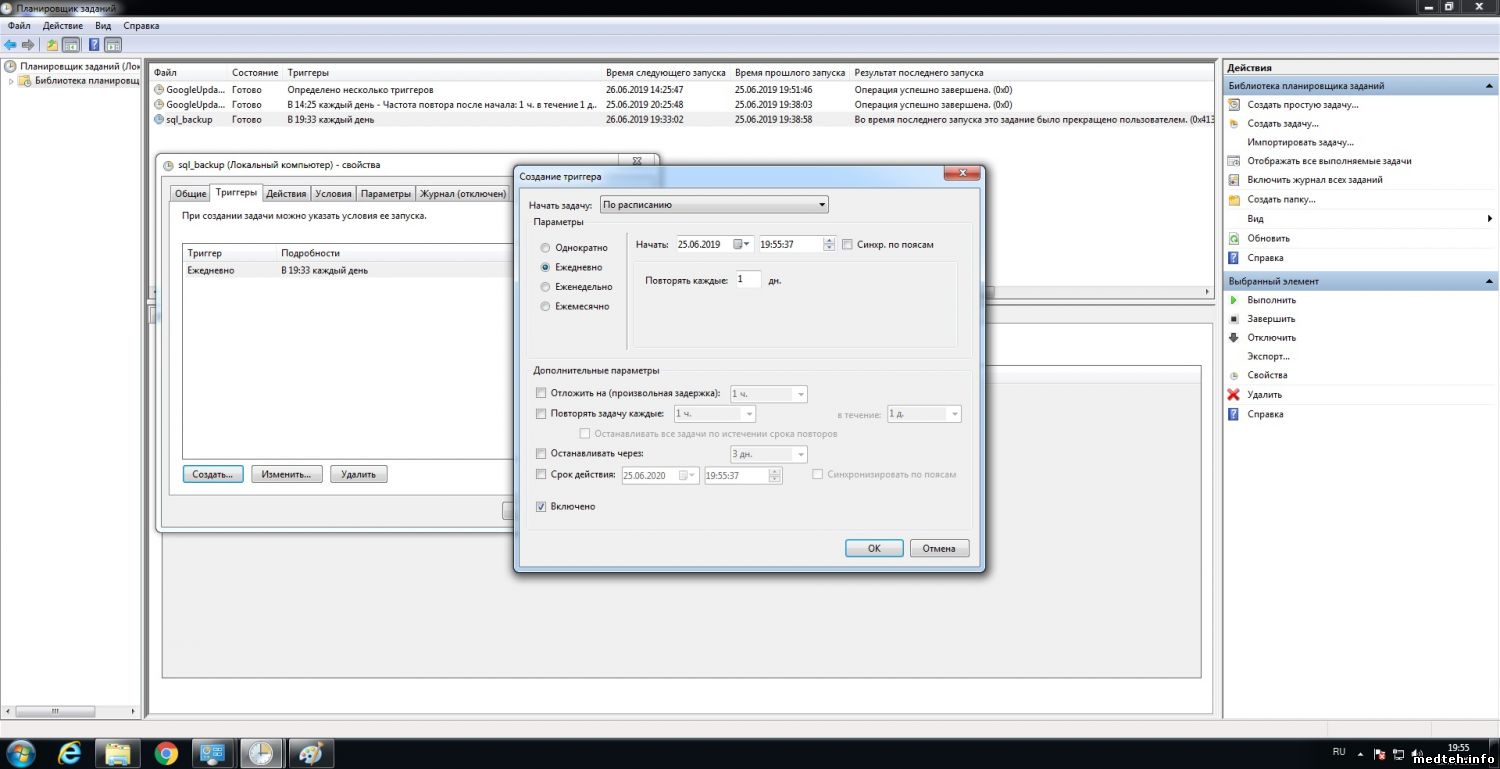
Task: Click the Отключить down-arrow icon
Action: [1234, 338]
